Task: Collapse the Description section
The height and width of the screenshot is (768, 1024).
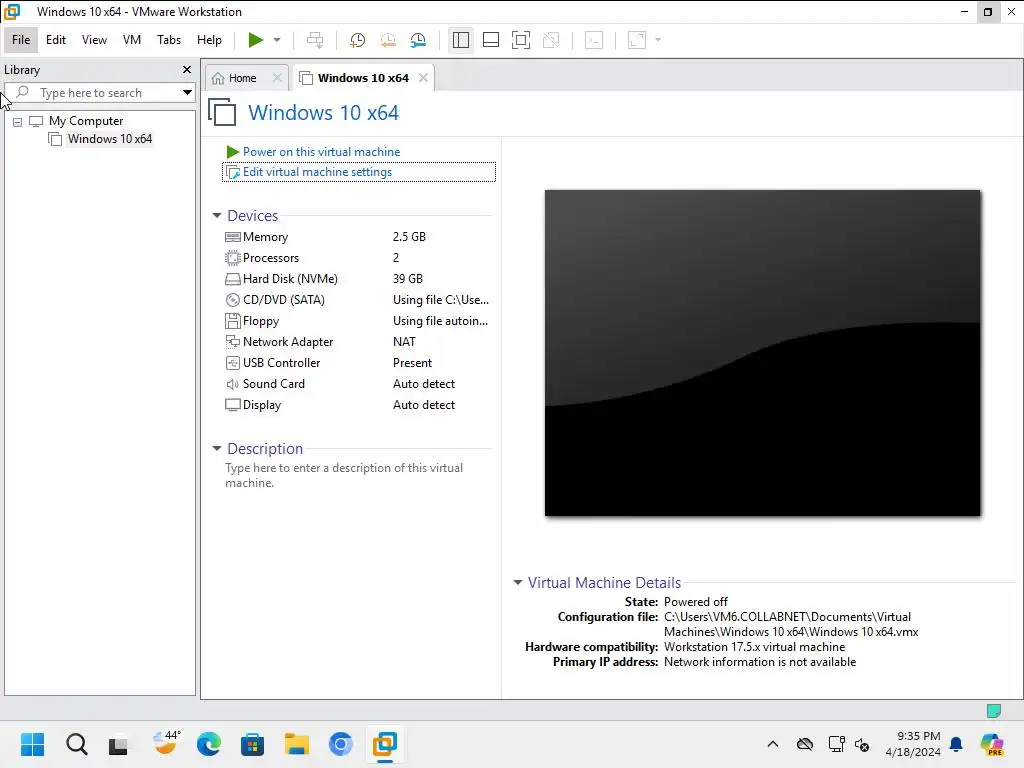Action: pyautogui.click(x=217, y=449)
